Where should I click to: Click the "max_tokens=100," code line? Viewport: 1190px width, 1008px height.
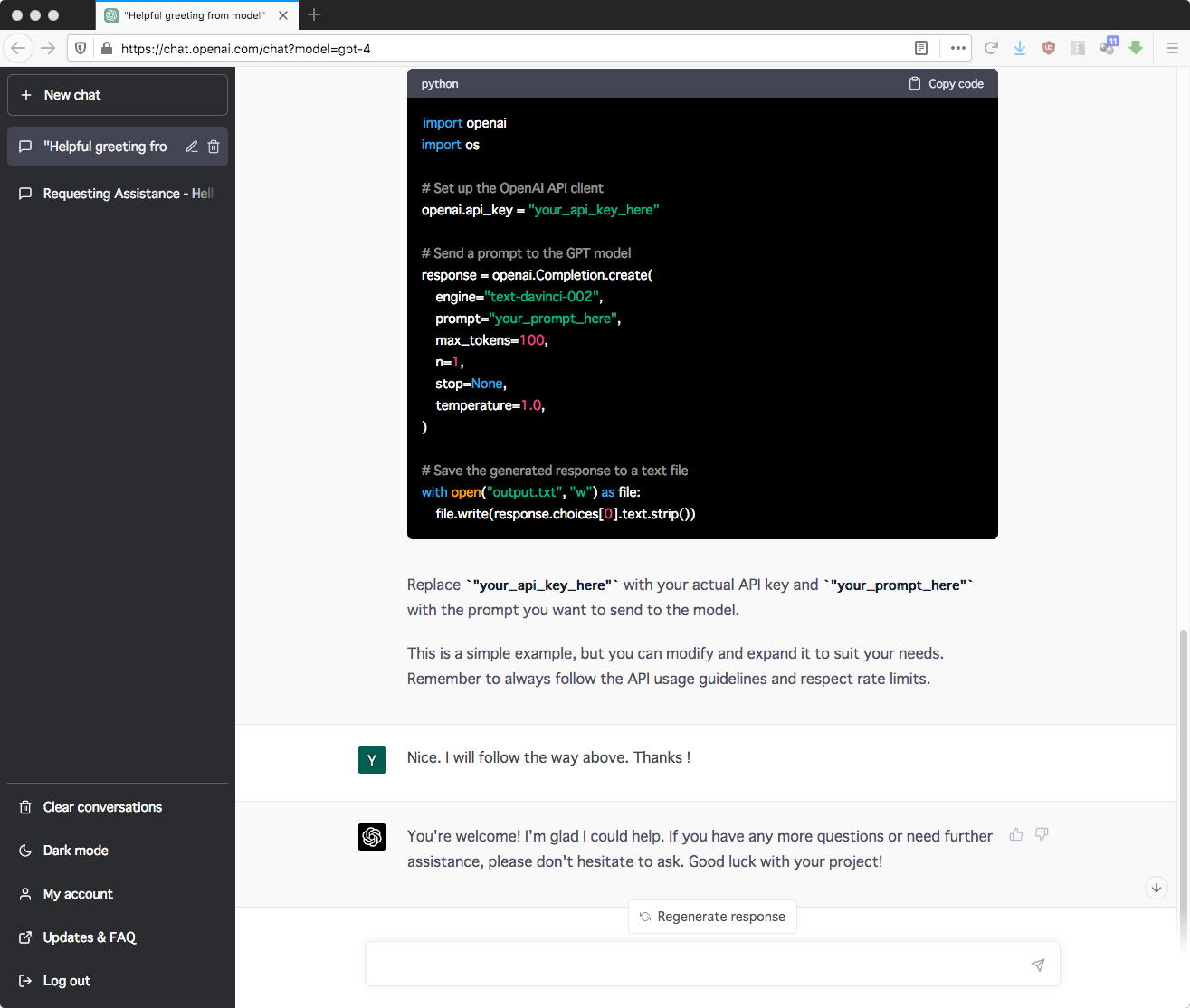[491, 340]
